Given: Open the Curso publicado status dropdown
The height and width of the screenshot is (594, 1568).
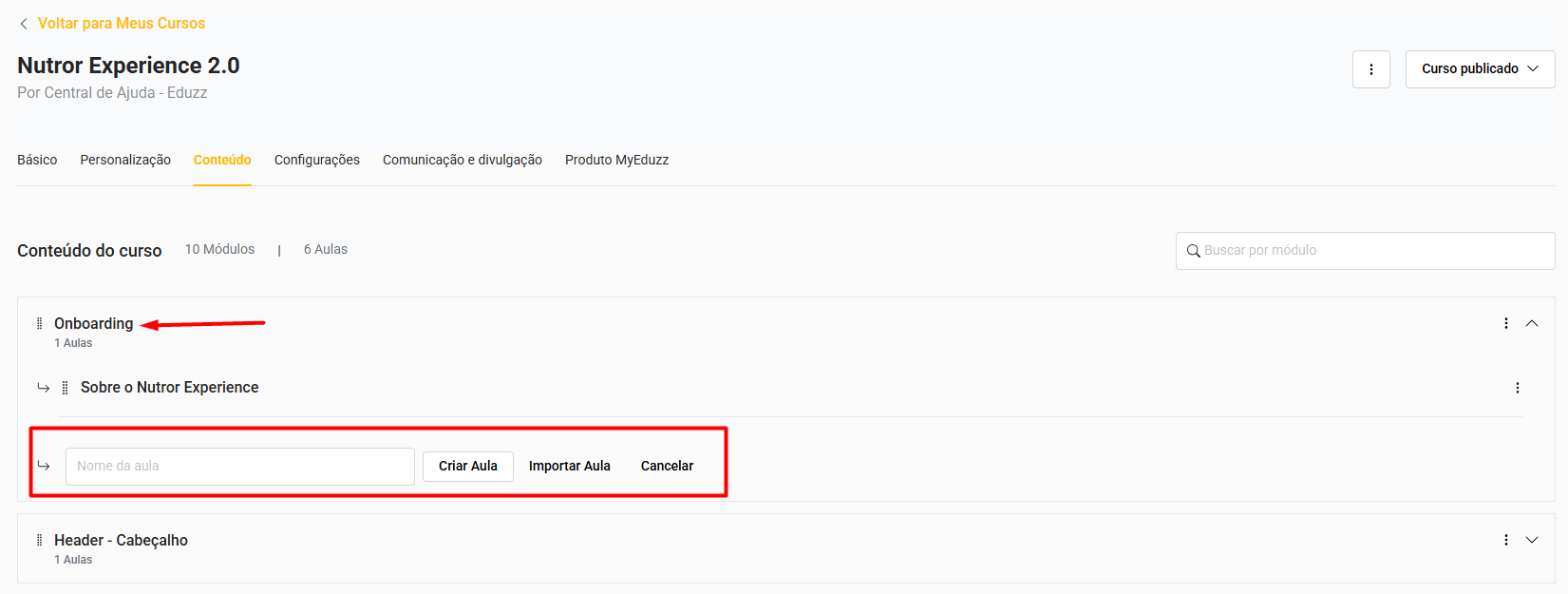Looking at the screenshot, I should (1479, 69).
